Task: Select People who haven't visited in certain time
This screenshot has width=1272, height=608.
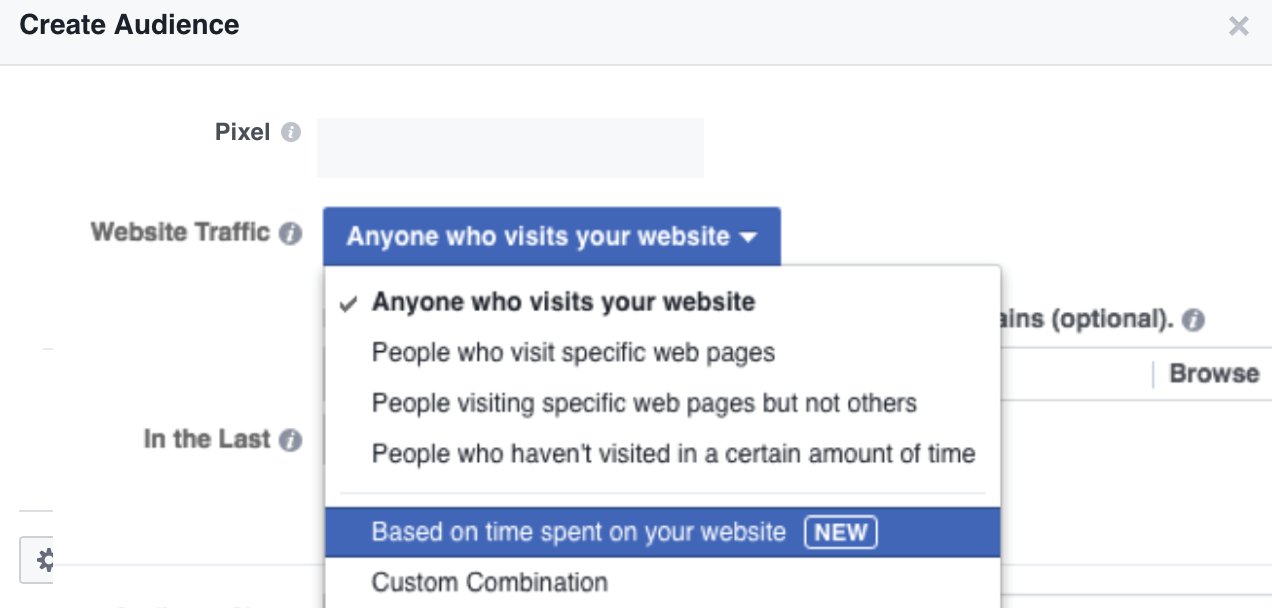Action: click(673, 453)
